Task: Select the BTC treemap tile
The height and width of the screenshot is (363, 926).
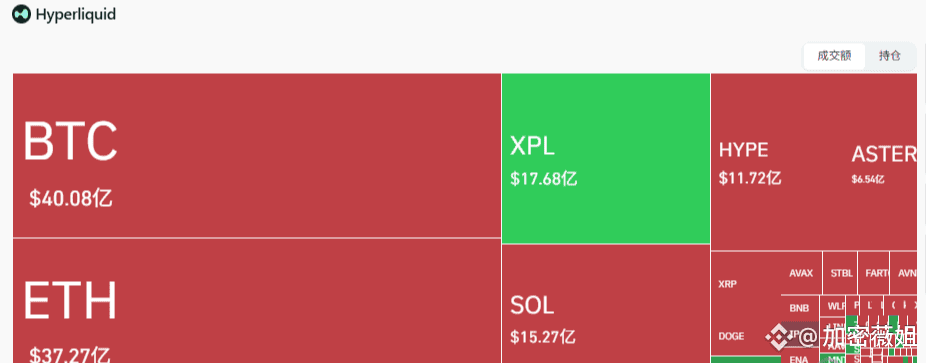Action: (257, 155)
